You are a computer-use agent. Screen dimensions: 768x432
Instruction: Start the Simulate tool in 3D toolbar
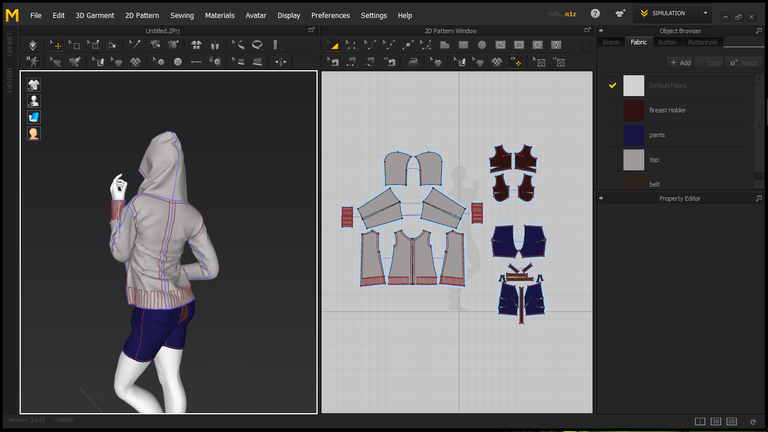pyautogui.click(x=32, y=45)
